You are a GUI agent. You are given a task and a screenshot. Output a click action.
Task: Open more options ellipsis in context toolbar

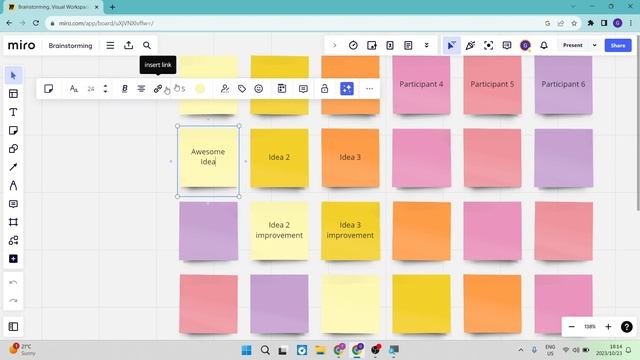pos(369,89)
